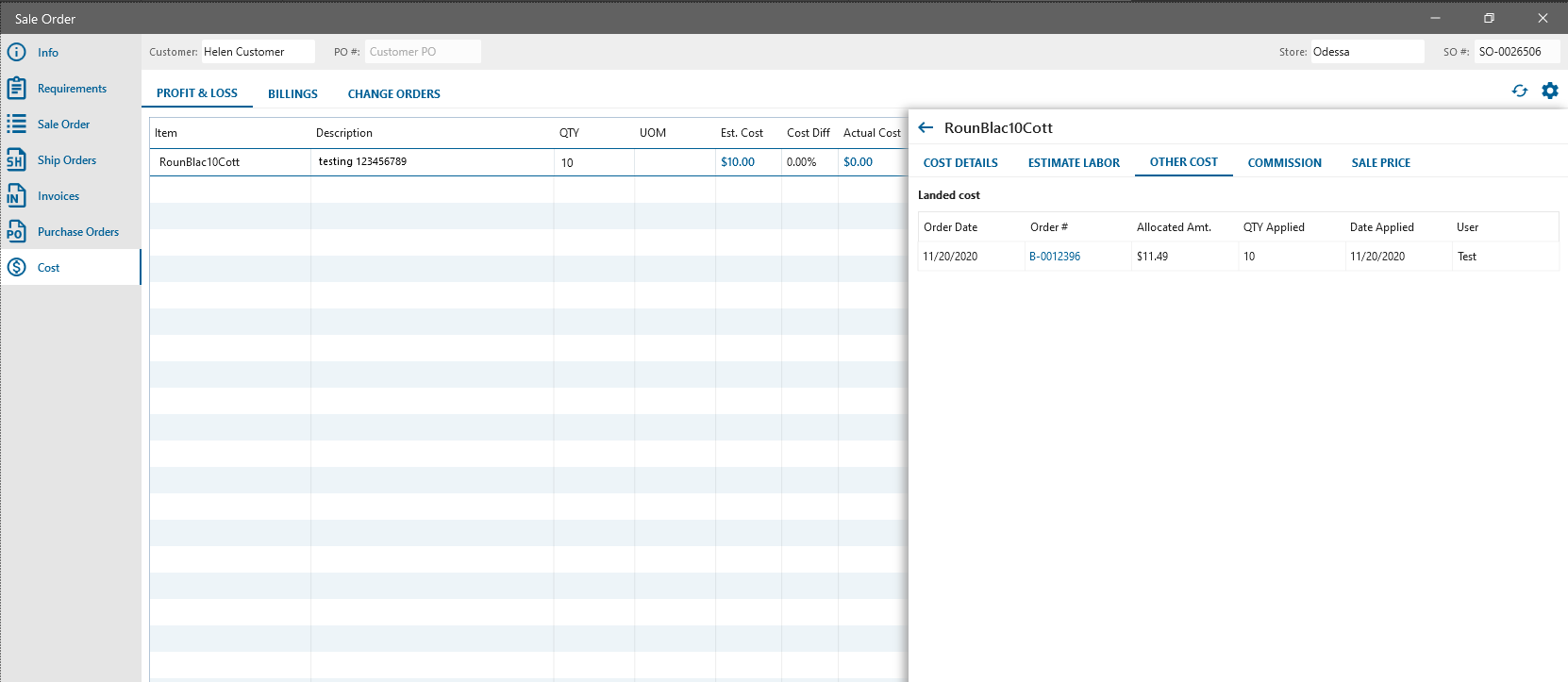Viewport: 1568px width, 682px height.
Task: Select the Other Cost tab
Action: [1184, 162]
